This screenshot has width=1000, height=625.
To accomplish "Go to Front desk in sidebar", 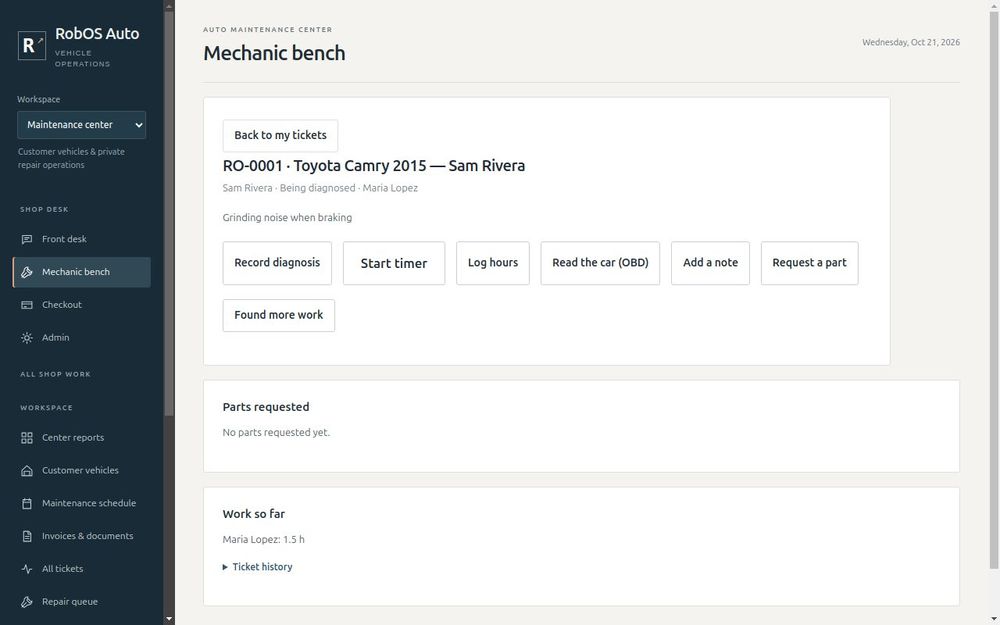I will click(82, 239).
